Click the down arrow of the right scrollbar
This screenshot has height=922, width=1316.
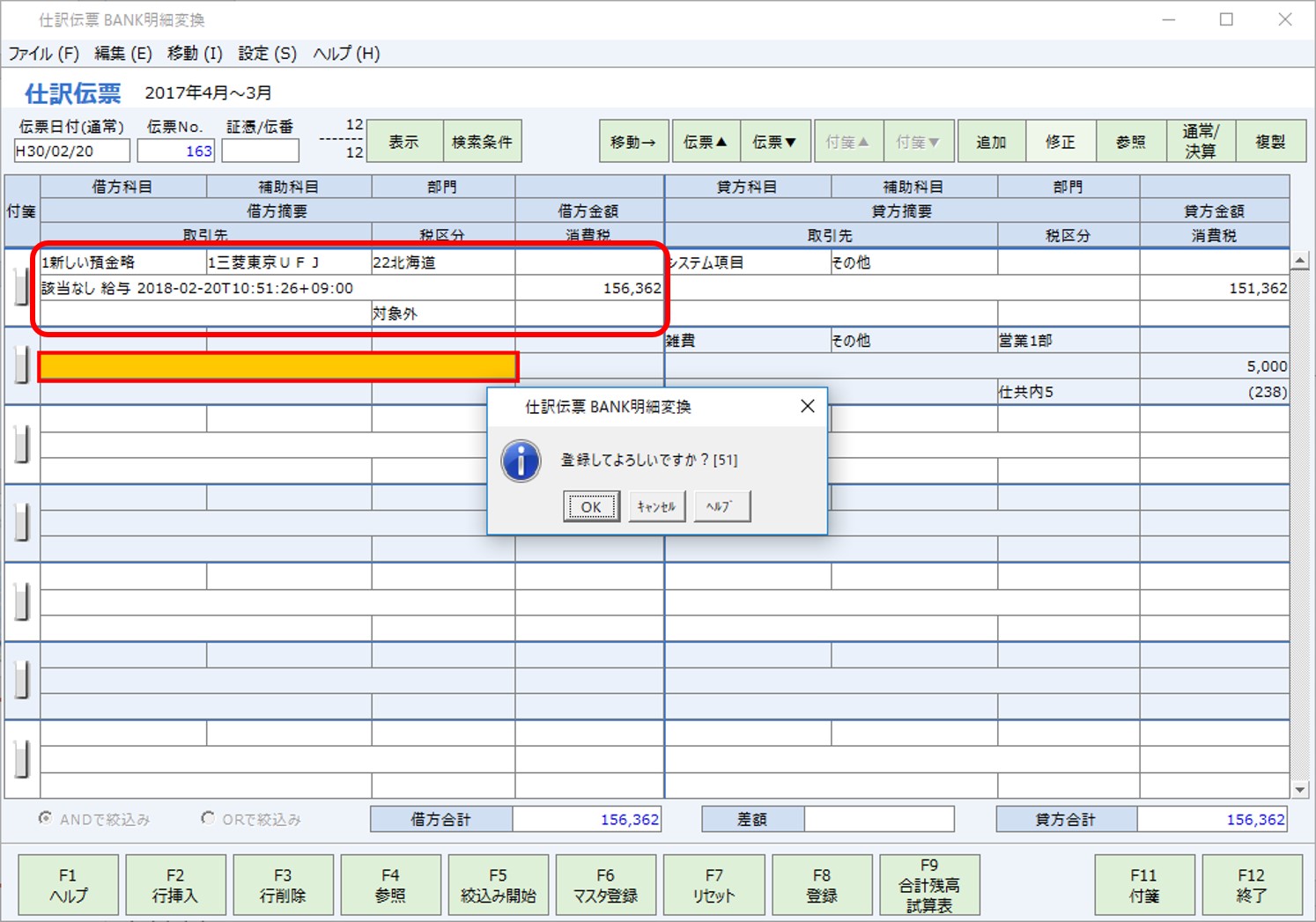(x=1302, y=789)
